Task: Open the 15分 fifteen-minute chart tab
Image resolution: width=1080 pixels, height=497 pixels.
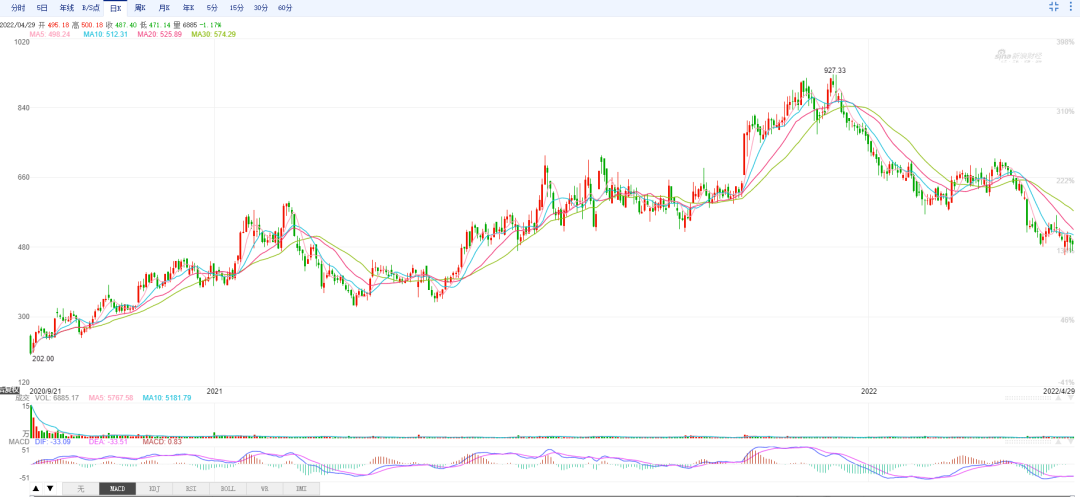Action: tap(236, 8)
